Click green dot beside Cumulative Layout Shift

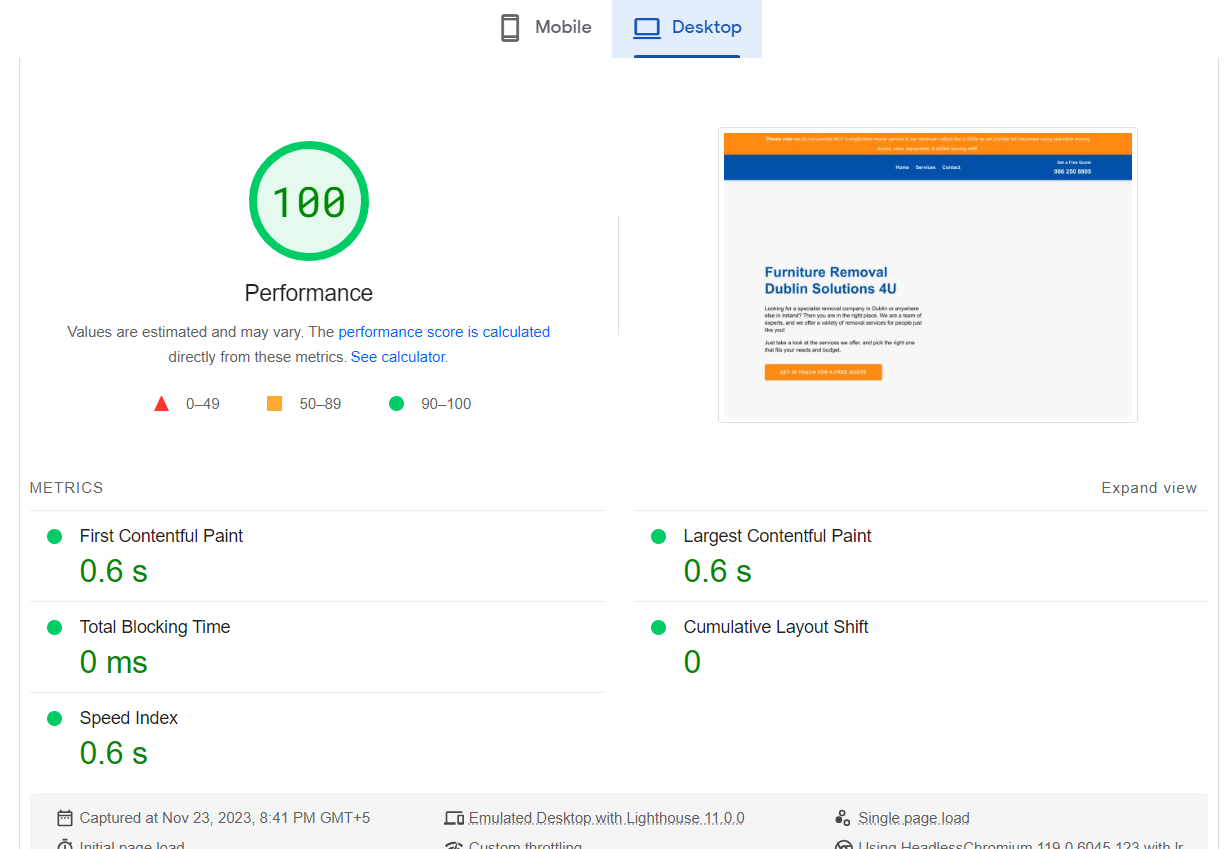coord(658,627)
